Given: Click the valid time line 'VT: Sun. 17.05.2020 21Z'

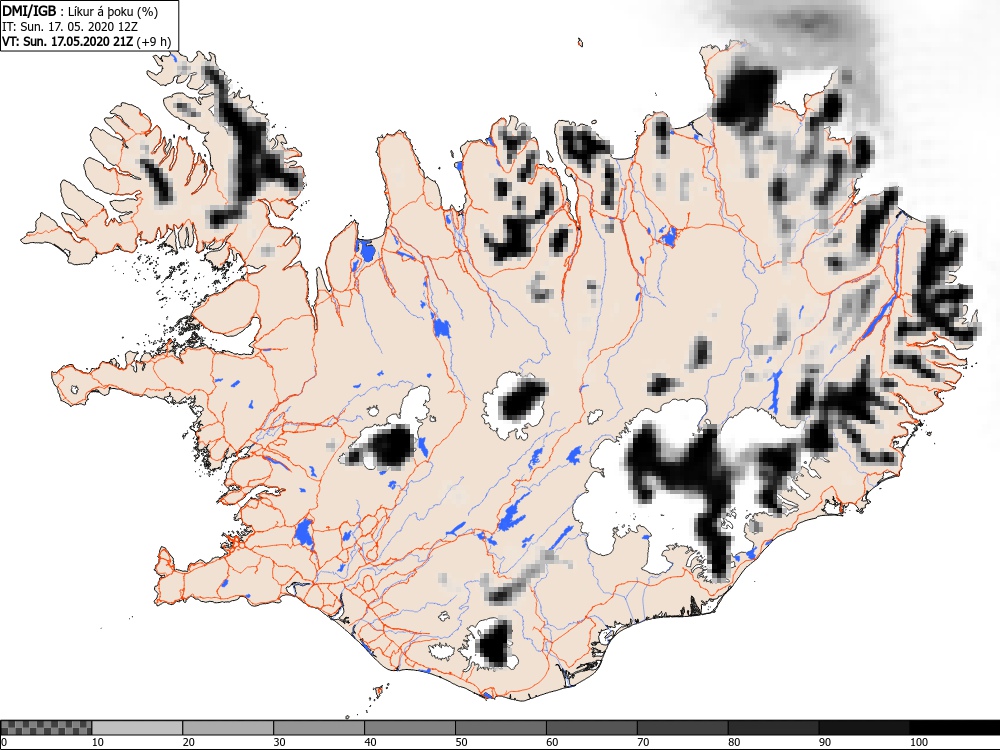Looking at the screenshot, I should tap(68, 41).
